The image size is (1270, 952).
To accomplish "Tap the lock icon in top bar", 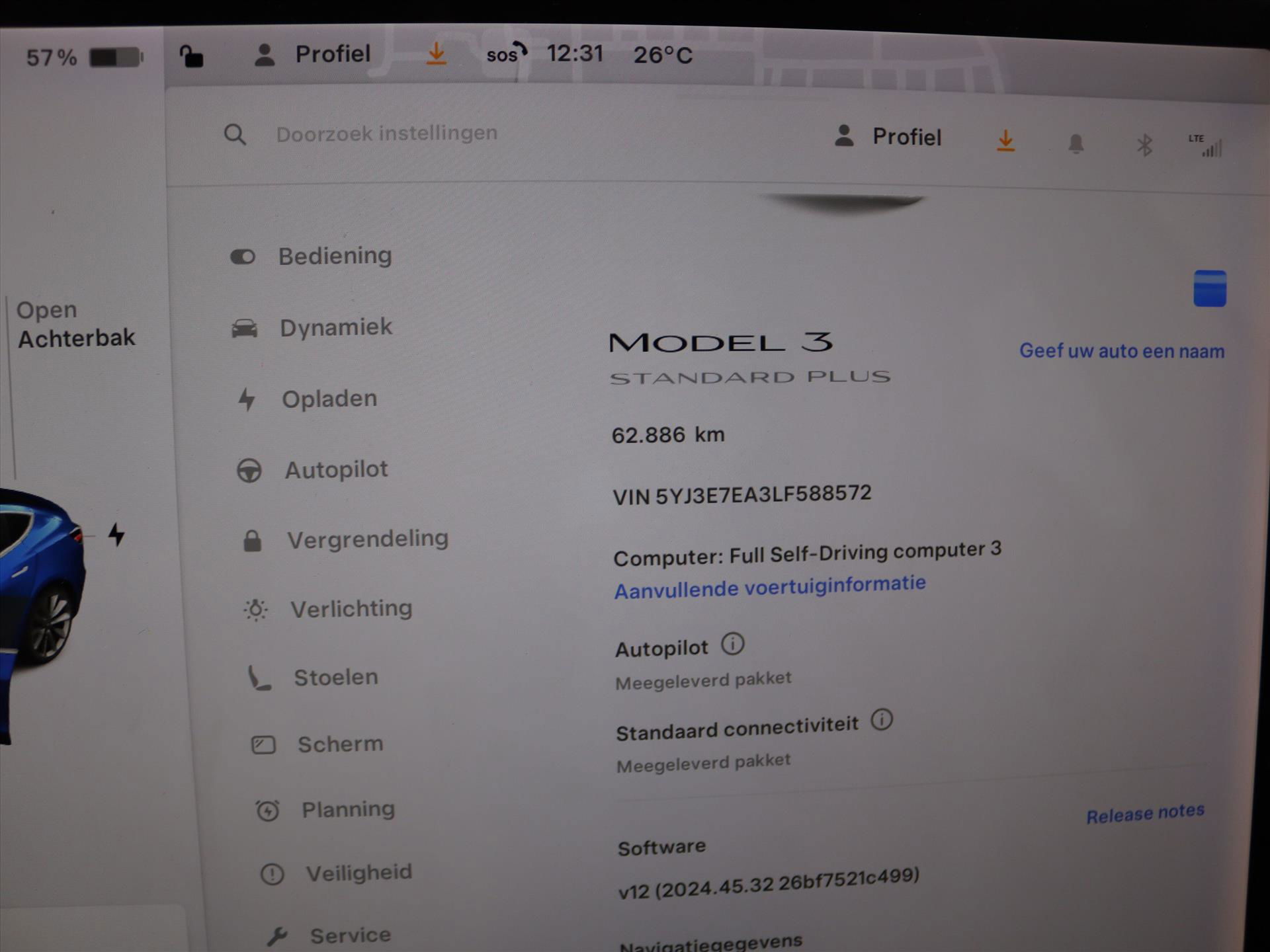I will click(x=191, y=56).
